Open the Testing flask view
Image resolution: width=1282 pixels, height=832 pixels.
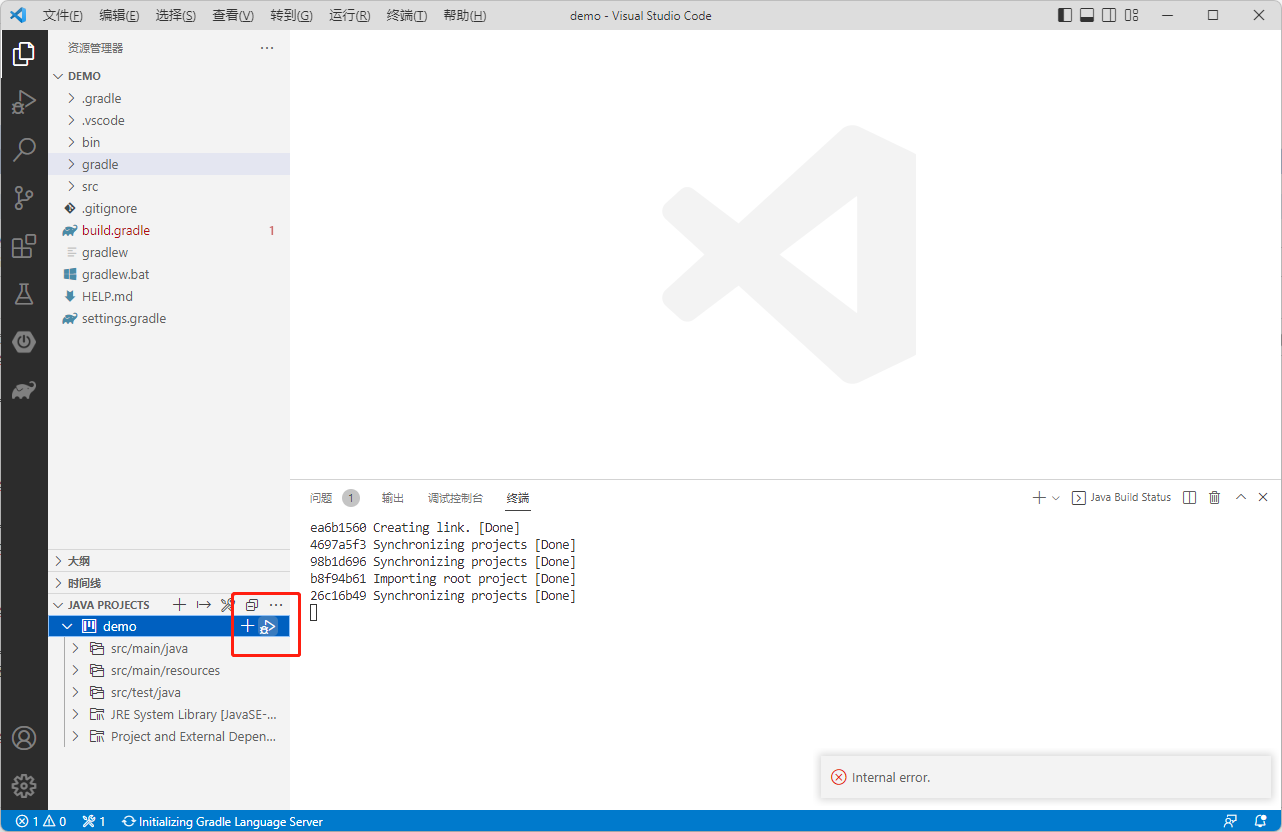click(x=24, y=294)
